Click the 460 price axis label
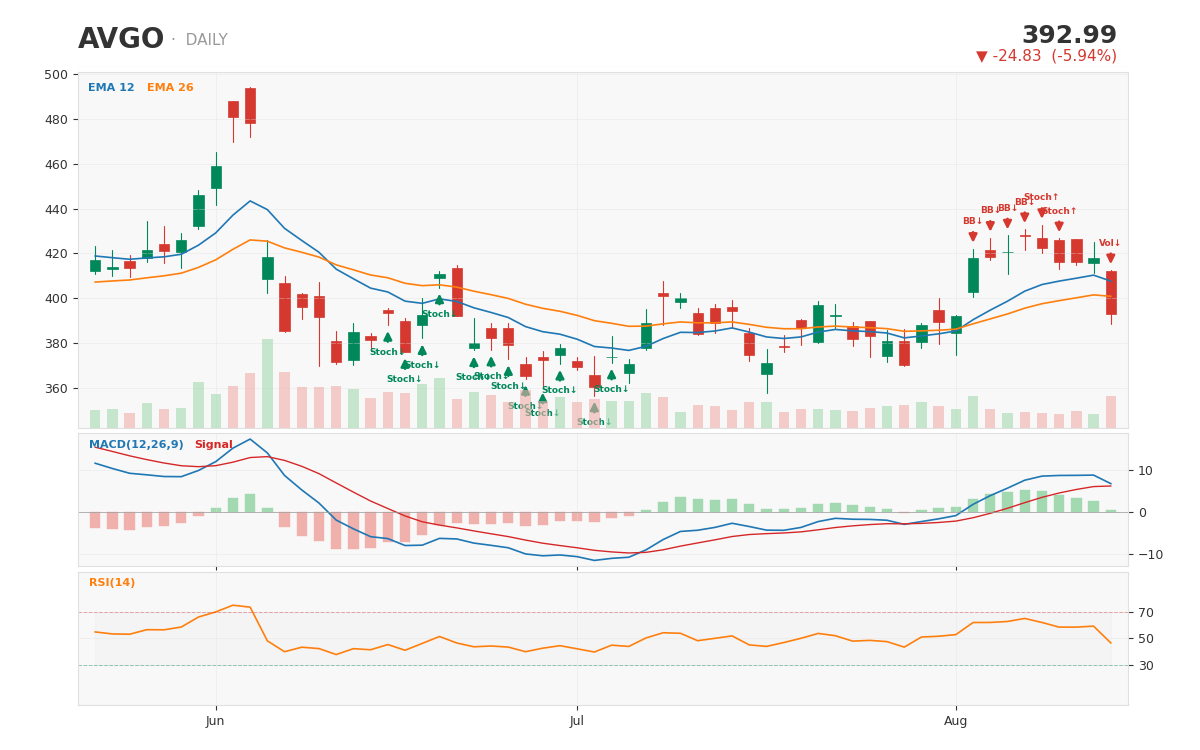Screen dimensions: 1200x750 pos(57,165)
